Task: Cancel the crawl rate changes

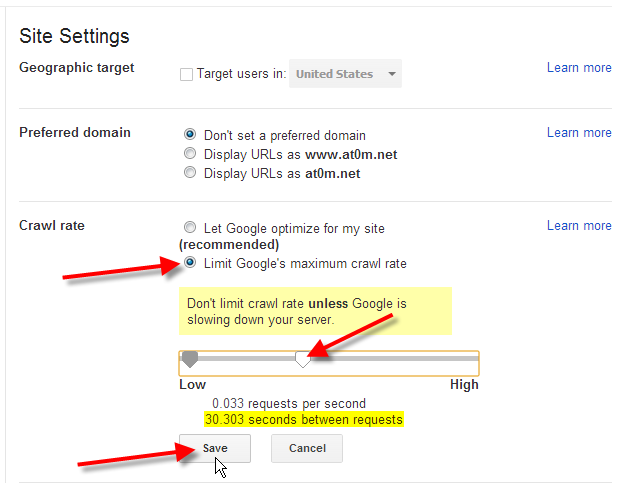Action: pyautogui.click(x=306, y=448)
